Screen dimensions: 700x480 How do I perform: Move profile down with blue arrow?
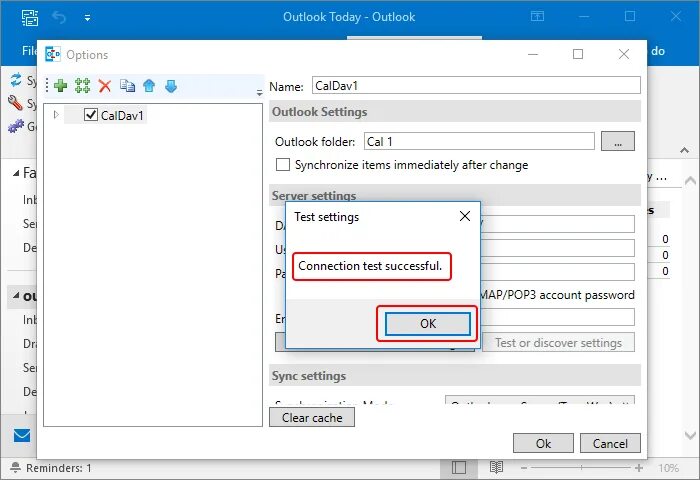coord(171,85)
